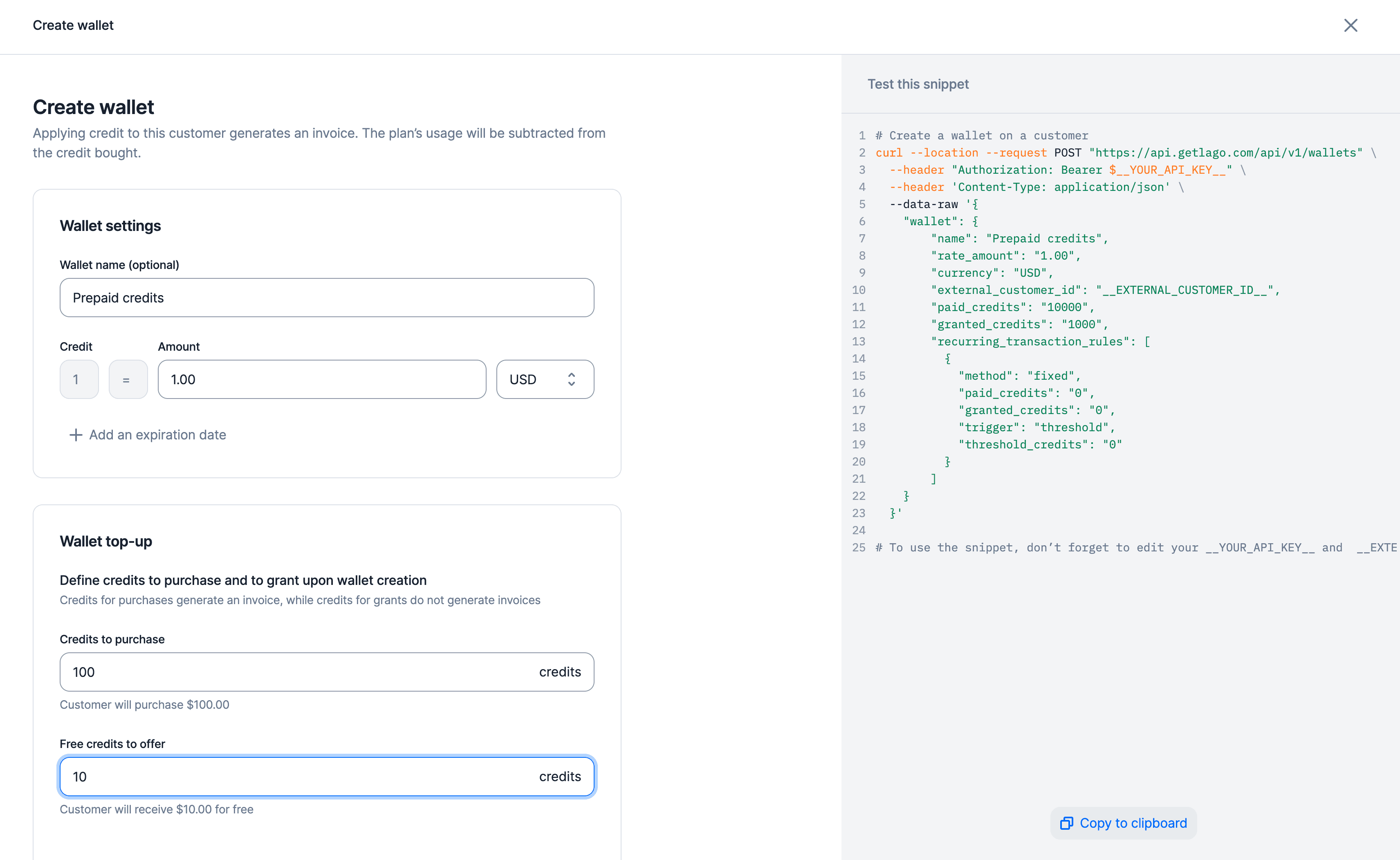Click the Wallet settings section heading
The width and height of the screenshot is (1400, 860).
[x=110, y=226]
